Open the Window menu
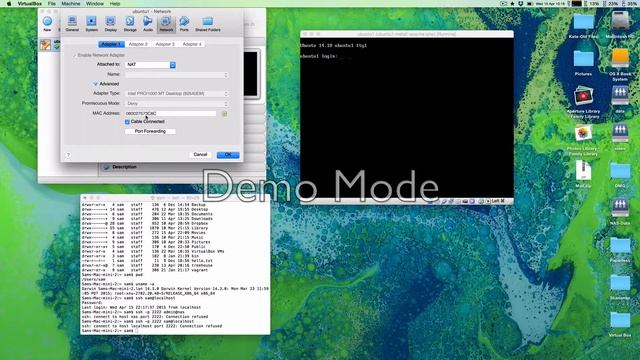The height and width of the screenshot is (360, 640). click(95, 4)
